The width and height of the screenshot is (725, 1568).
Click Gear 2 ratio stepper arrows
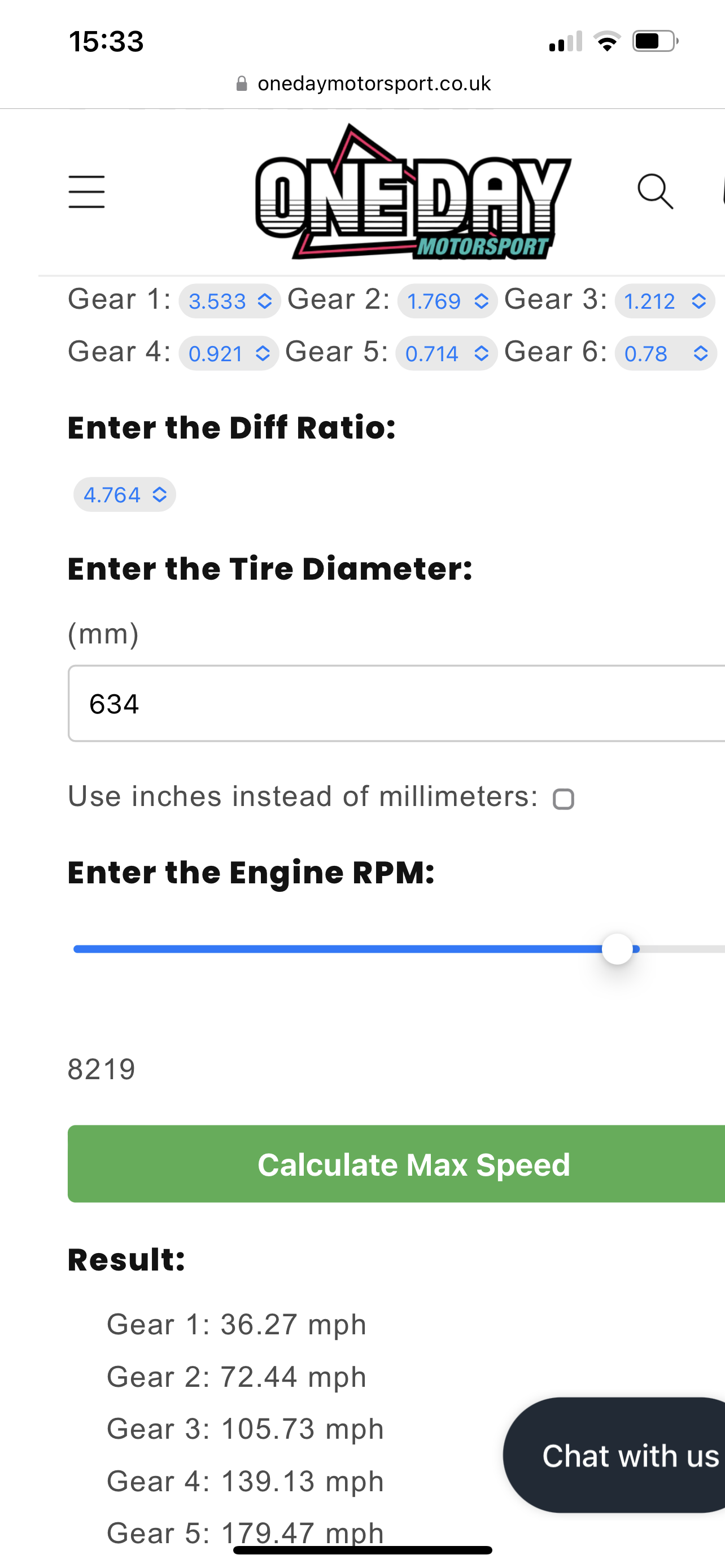pyautogui.click(x=481, y=301)
